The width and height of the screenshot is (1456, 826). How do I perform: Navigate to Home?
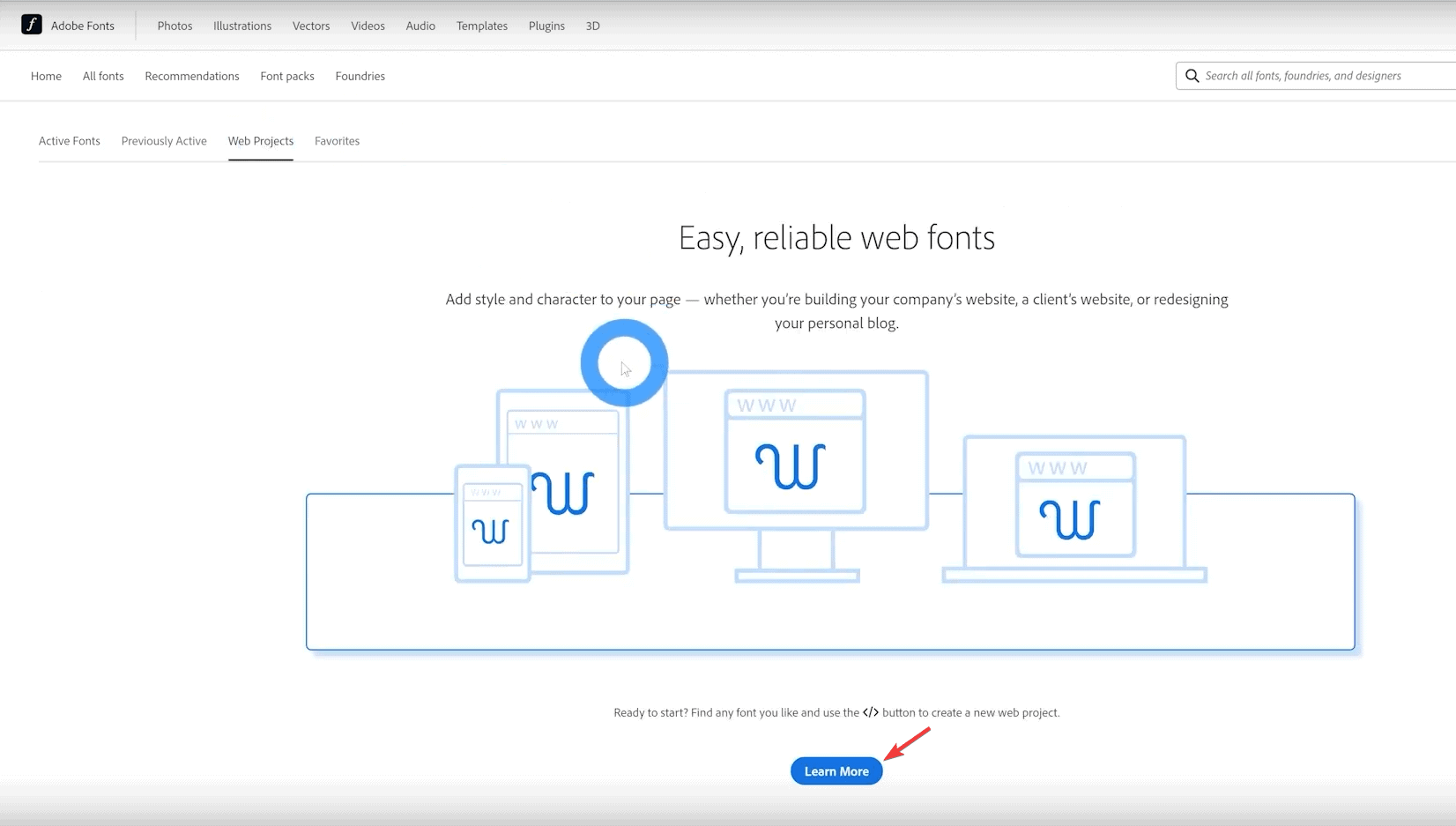[x=46, y=76]
